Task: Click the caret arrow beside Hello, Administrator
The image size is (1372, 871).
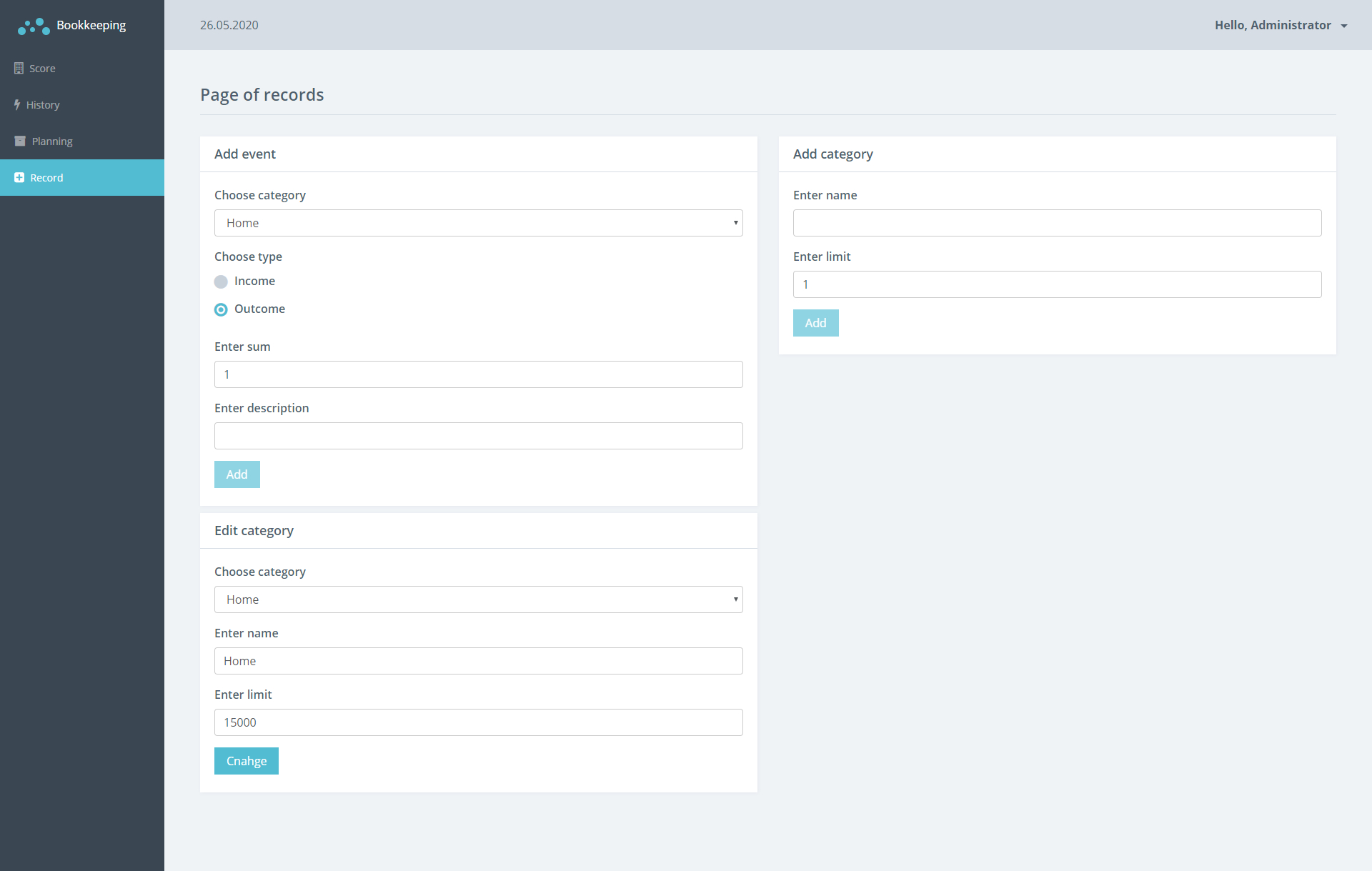Action: pyautogui.click(x=1344, y=26)
